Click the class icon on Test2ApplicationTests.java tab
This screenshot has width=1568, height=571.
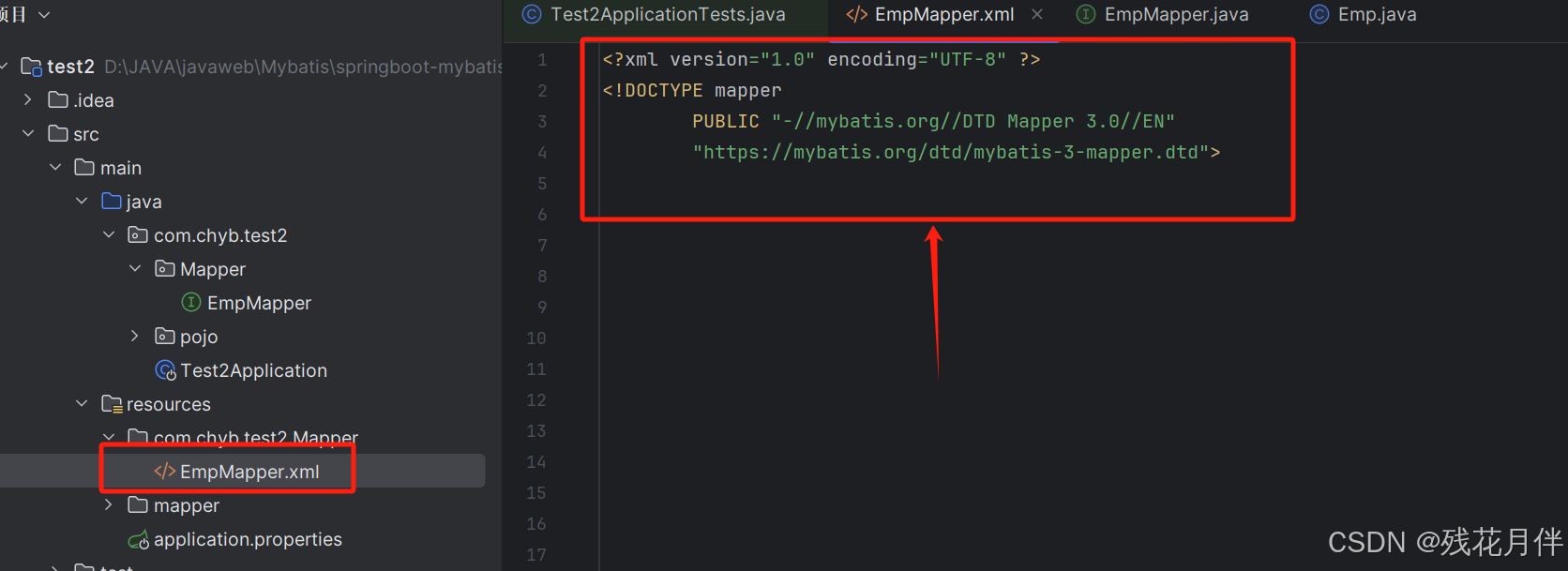[x=532, y=14]
